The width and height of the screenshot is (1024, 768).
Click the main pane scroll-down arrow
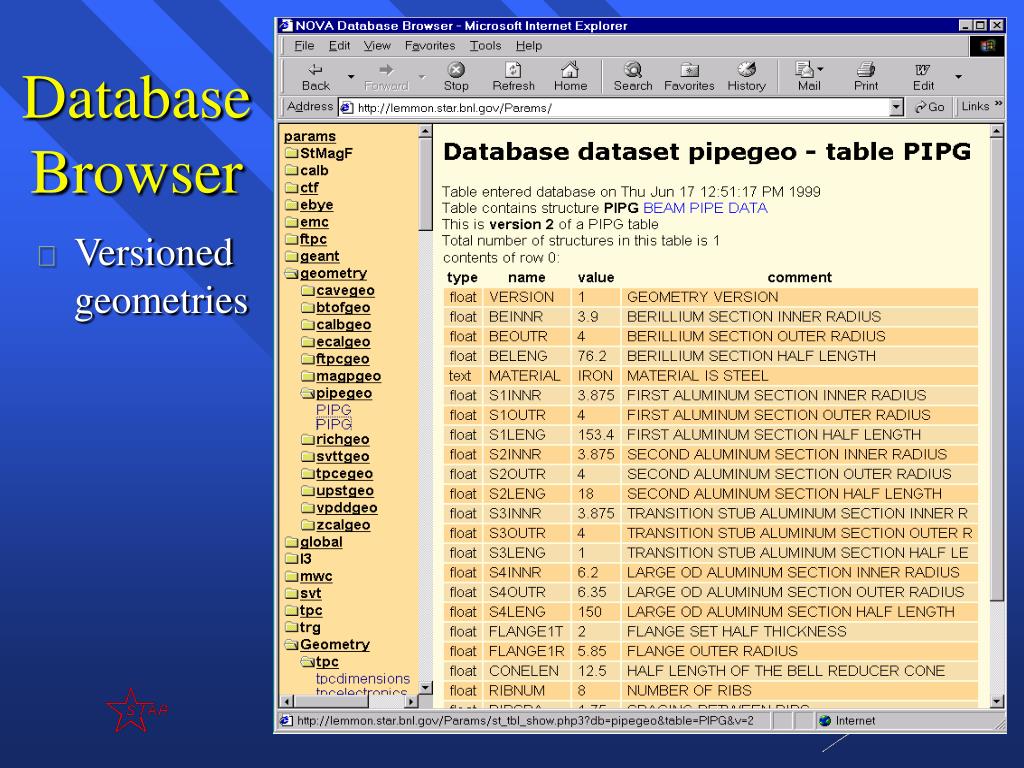coord(997,701)
